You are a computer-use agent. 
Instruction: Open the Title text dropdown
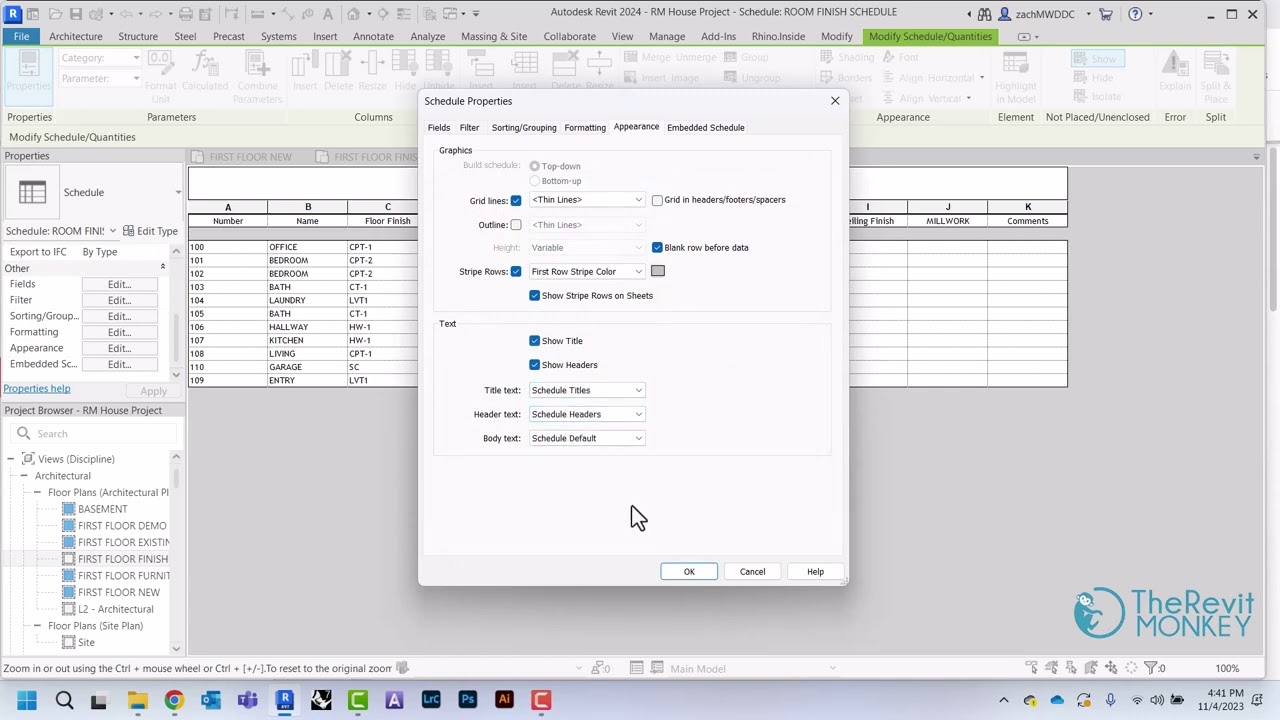coord(587,390)
